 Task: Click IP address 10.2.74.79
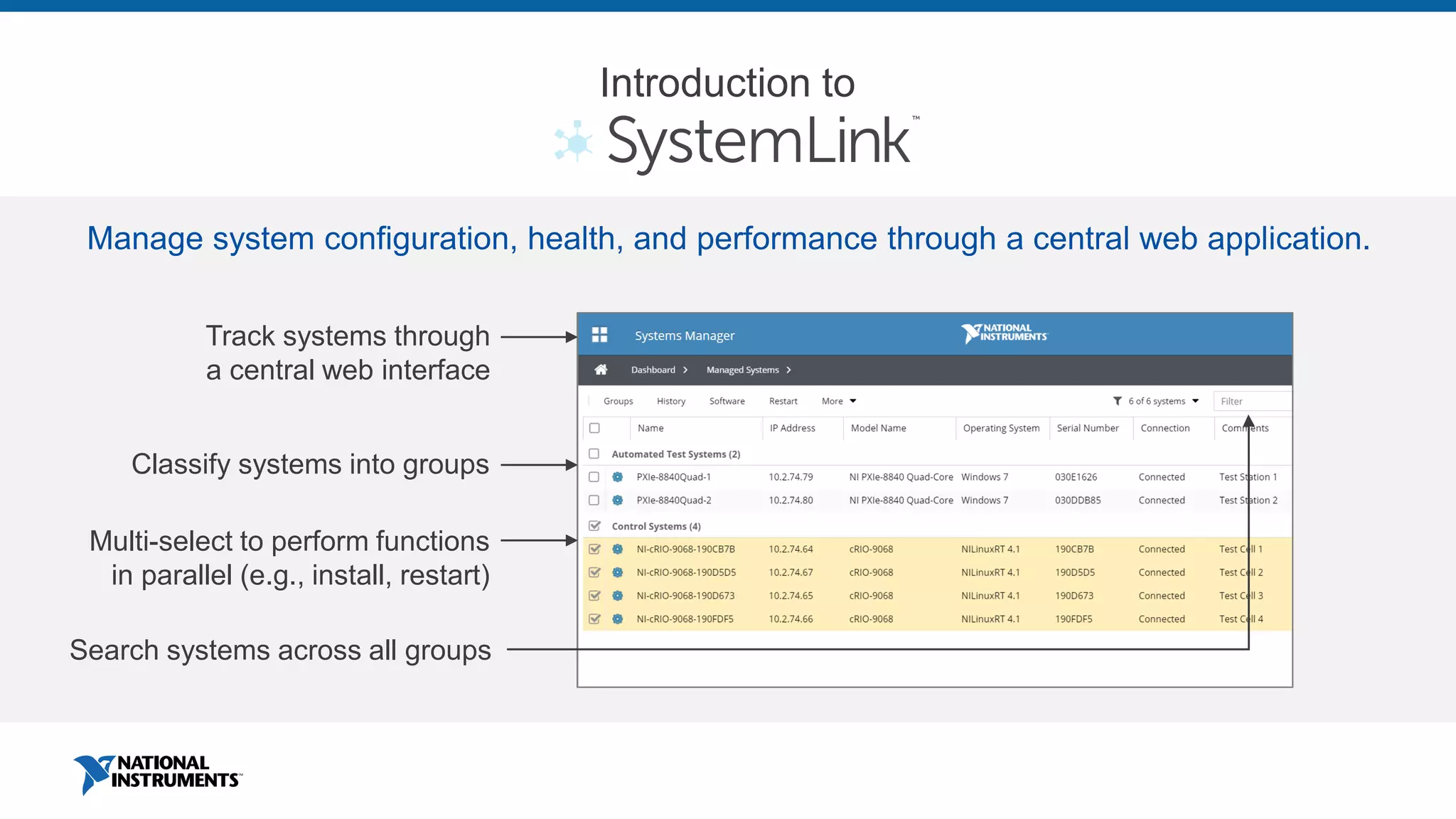[x=791, y=477]
